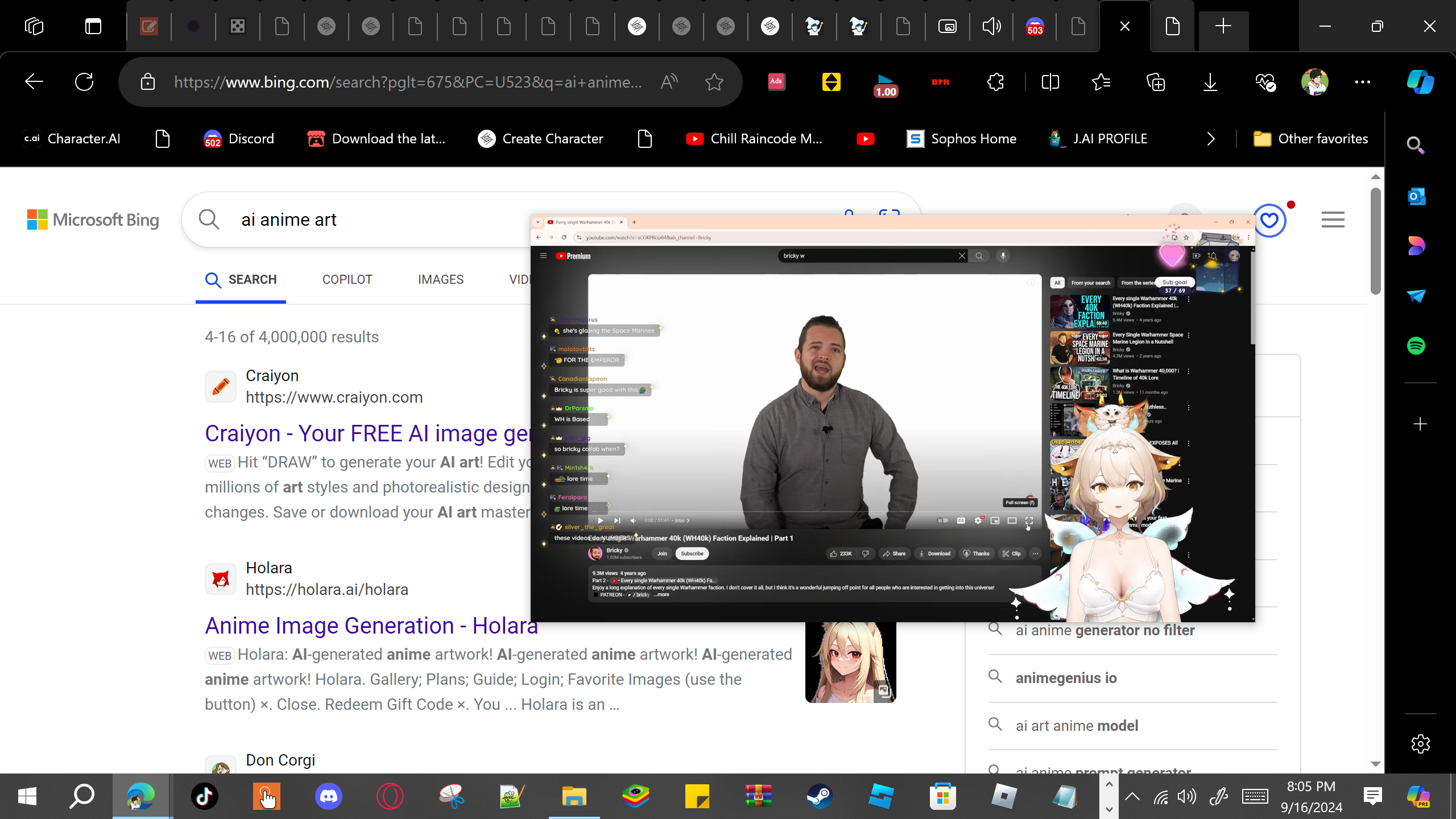The height and width of the screenshot is (819, 1456).
Task: Open the Microsoft Rewards heart icon
Action: click(1269, 220)
